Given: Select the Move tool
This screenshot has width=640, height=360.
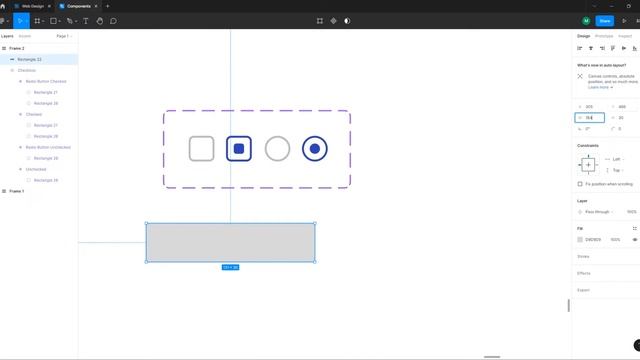Looking at the screenshot, I should (19, 21).
